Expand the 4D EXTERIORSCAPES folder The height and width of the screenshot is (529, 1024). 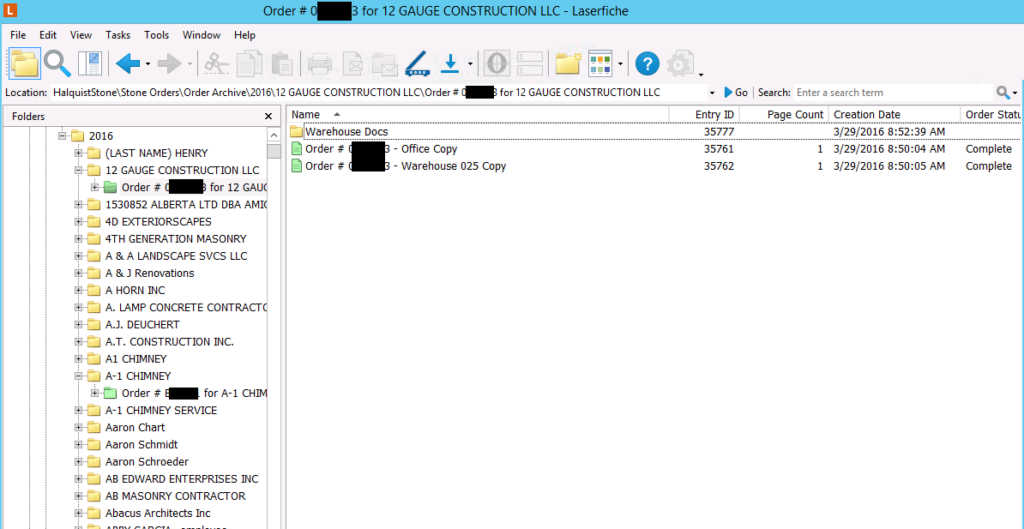coord(79,221)
